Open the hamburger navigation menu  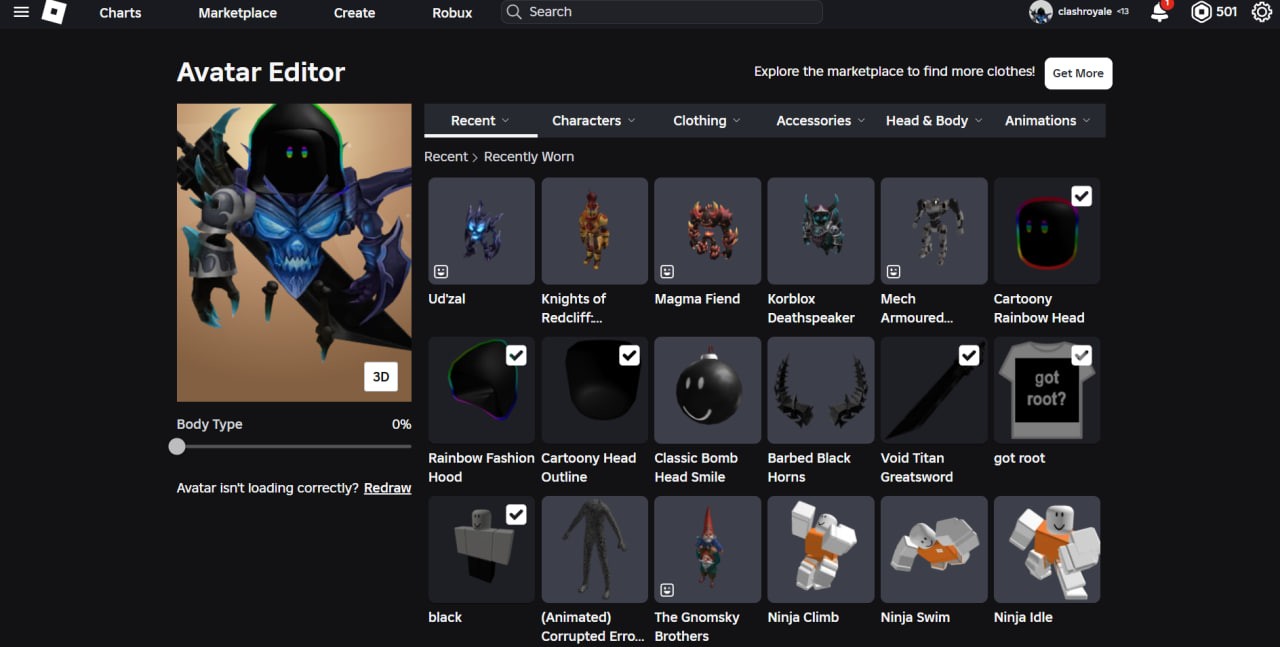point(21,13)
